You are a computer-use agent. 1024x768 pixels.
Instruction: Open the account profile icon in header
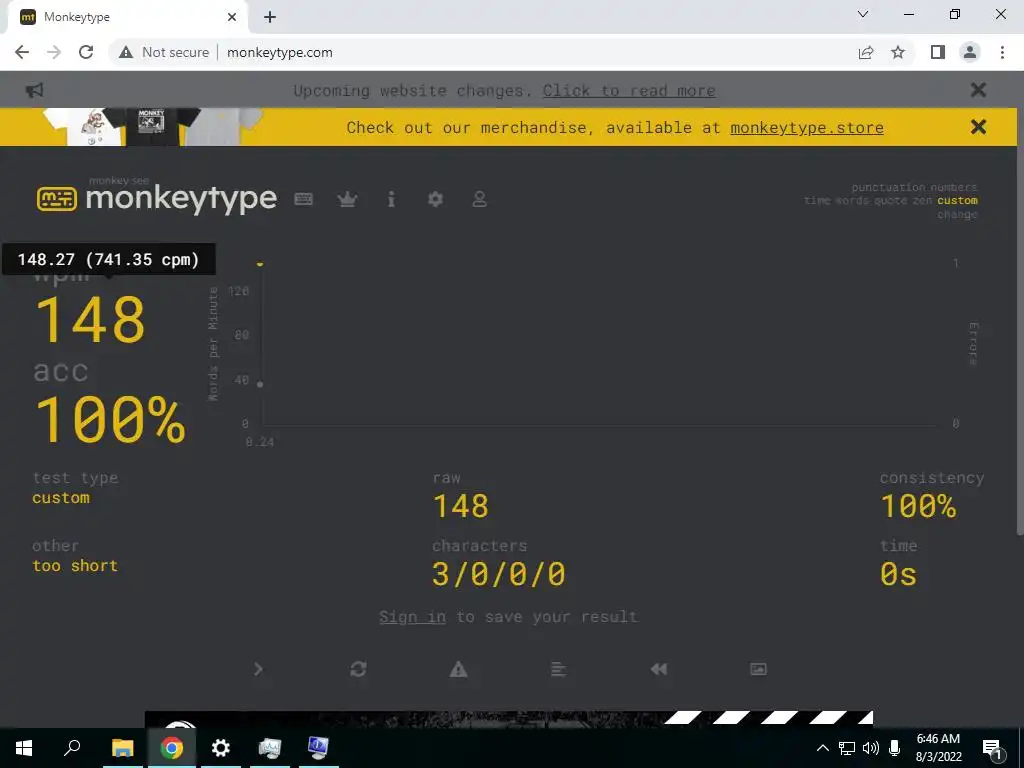pyautogui.click(x=479, y=199)
